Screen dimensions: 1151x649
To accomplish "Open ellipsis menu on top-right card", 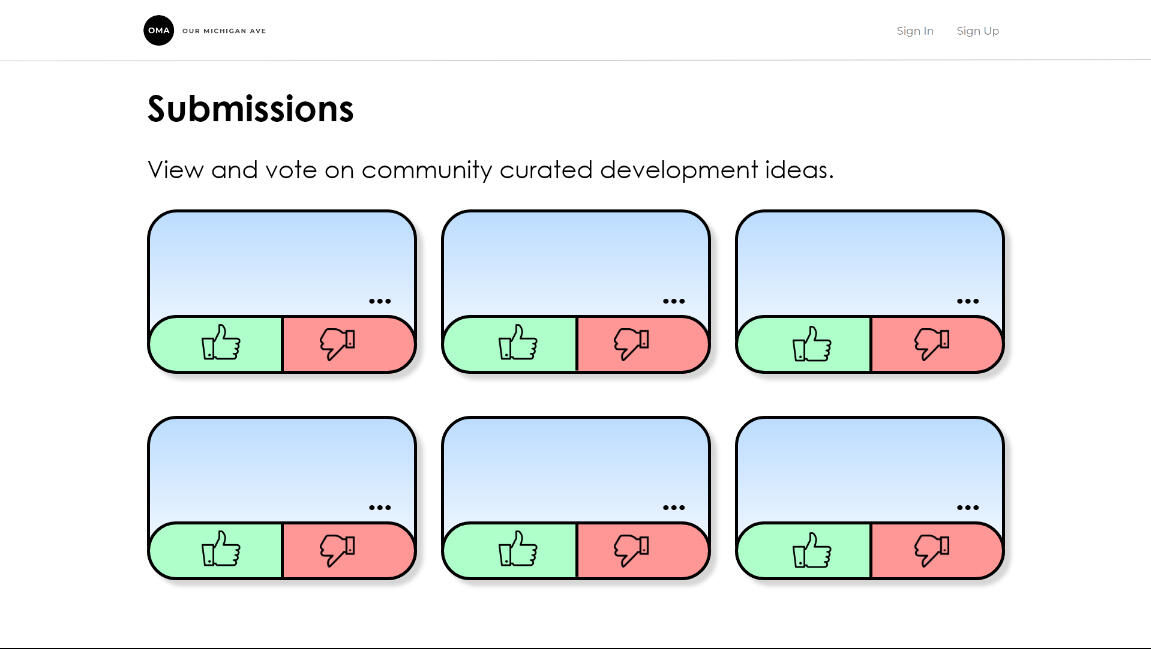I will tap(968, 301).
